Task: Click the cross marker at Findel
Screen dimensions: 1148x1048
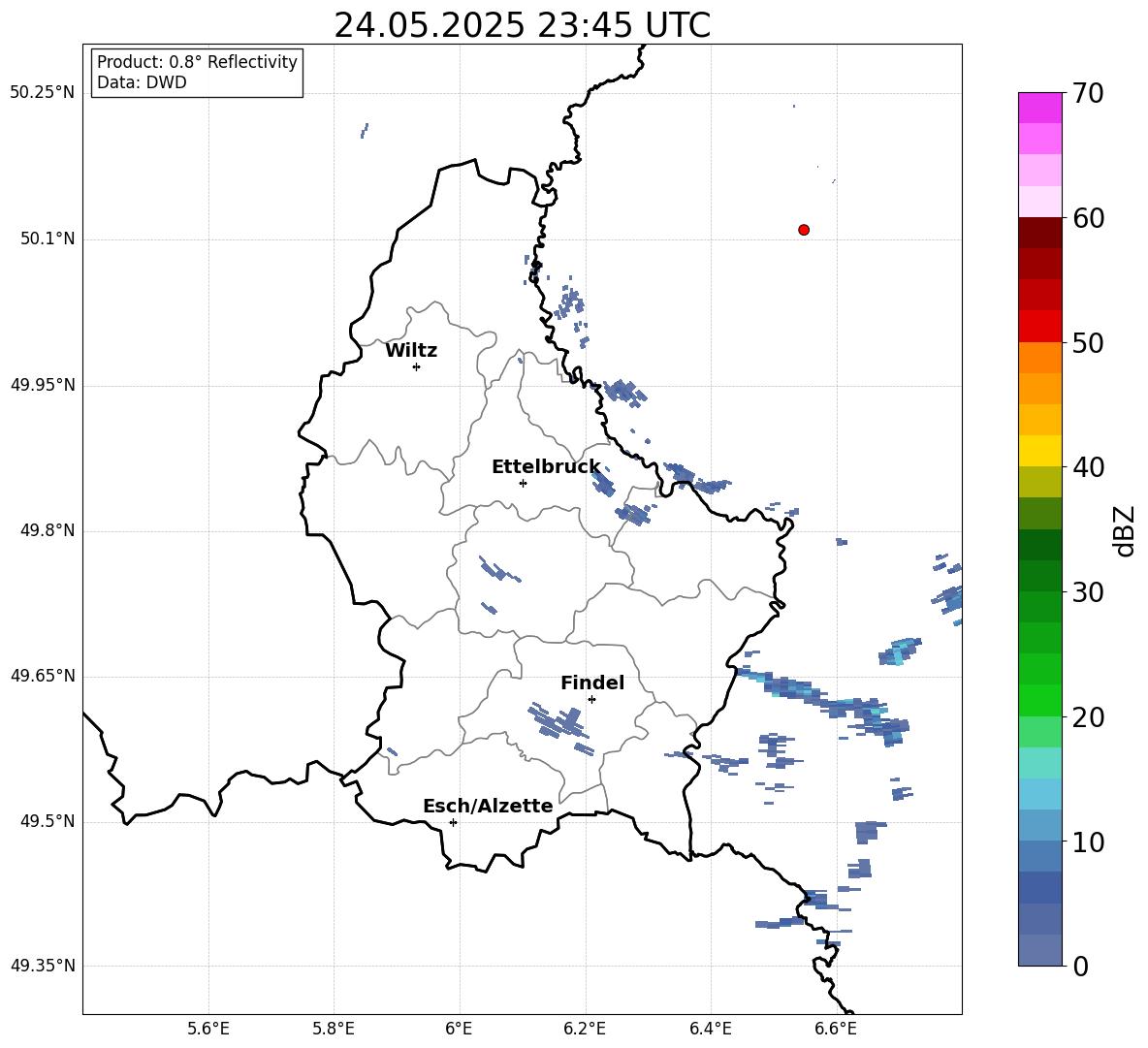Action: tap(591, 700)
